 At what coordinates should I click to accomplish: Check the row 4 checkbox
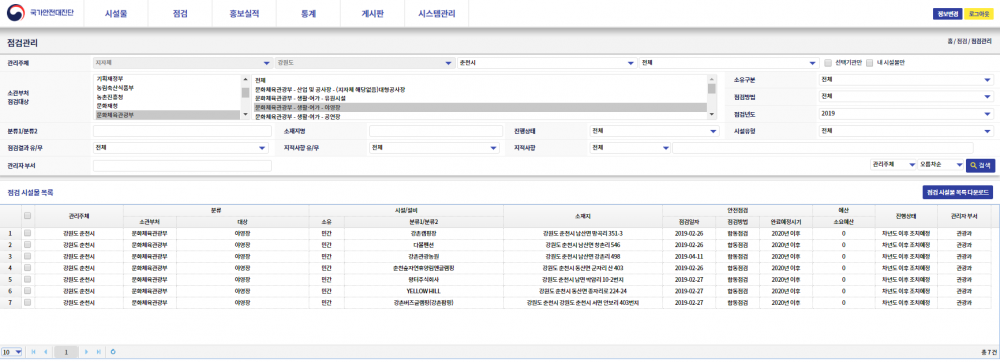(x=27, y=268)
